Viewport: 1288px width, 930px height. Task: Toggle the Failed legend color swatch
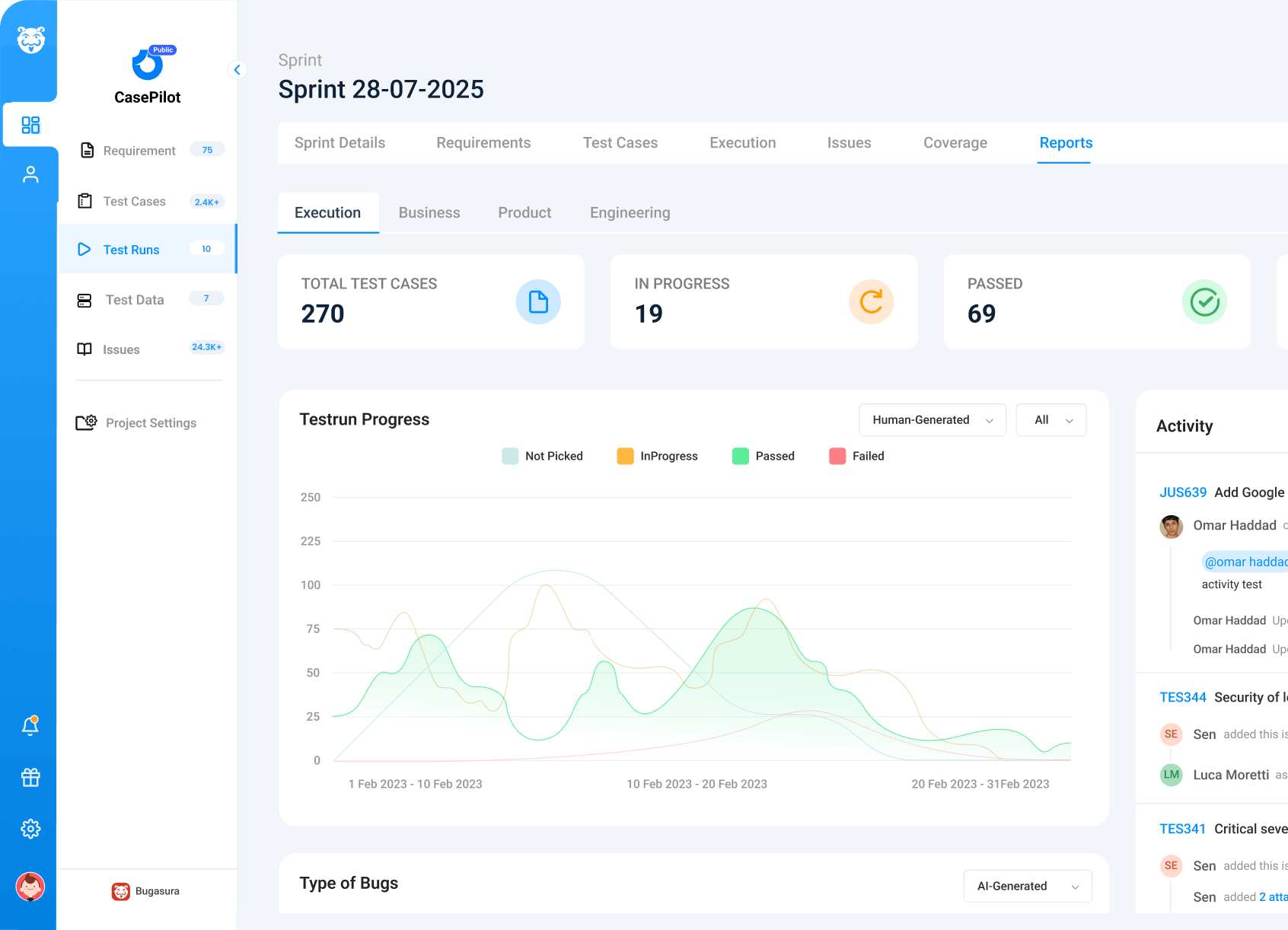pos(837,456)
